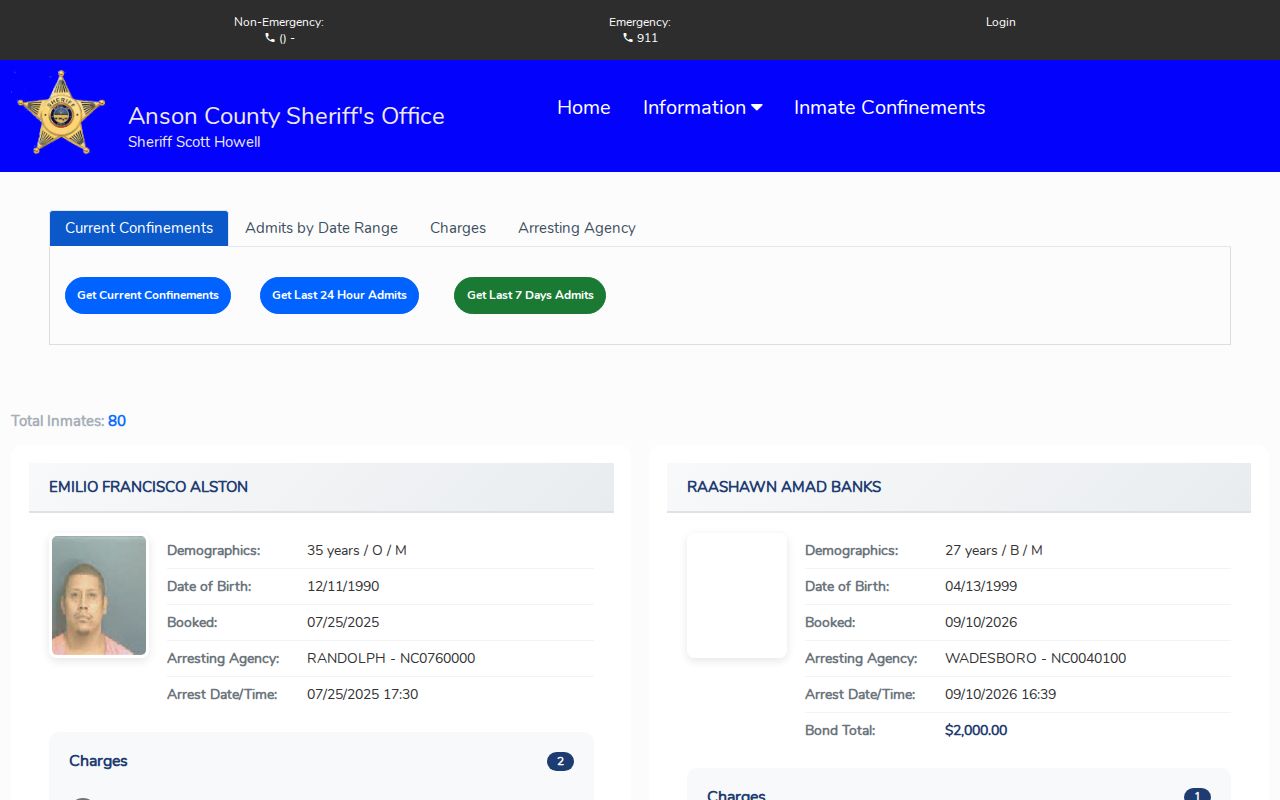
Task: Click the gold sheriff star badge logo
Action: coord(61,113)
